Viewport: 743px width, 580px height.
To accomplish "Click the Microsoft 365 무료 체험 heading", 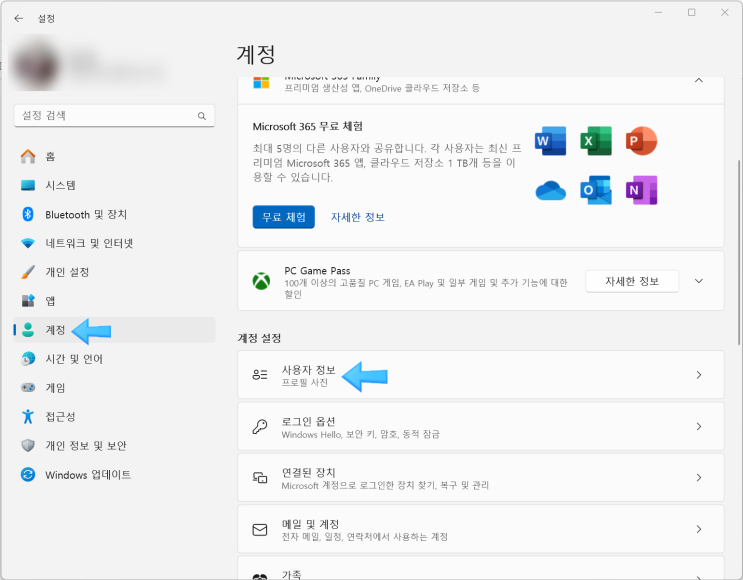I will point(308,127).
